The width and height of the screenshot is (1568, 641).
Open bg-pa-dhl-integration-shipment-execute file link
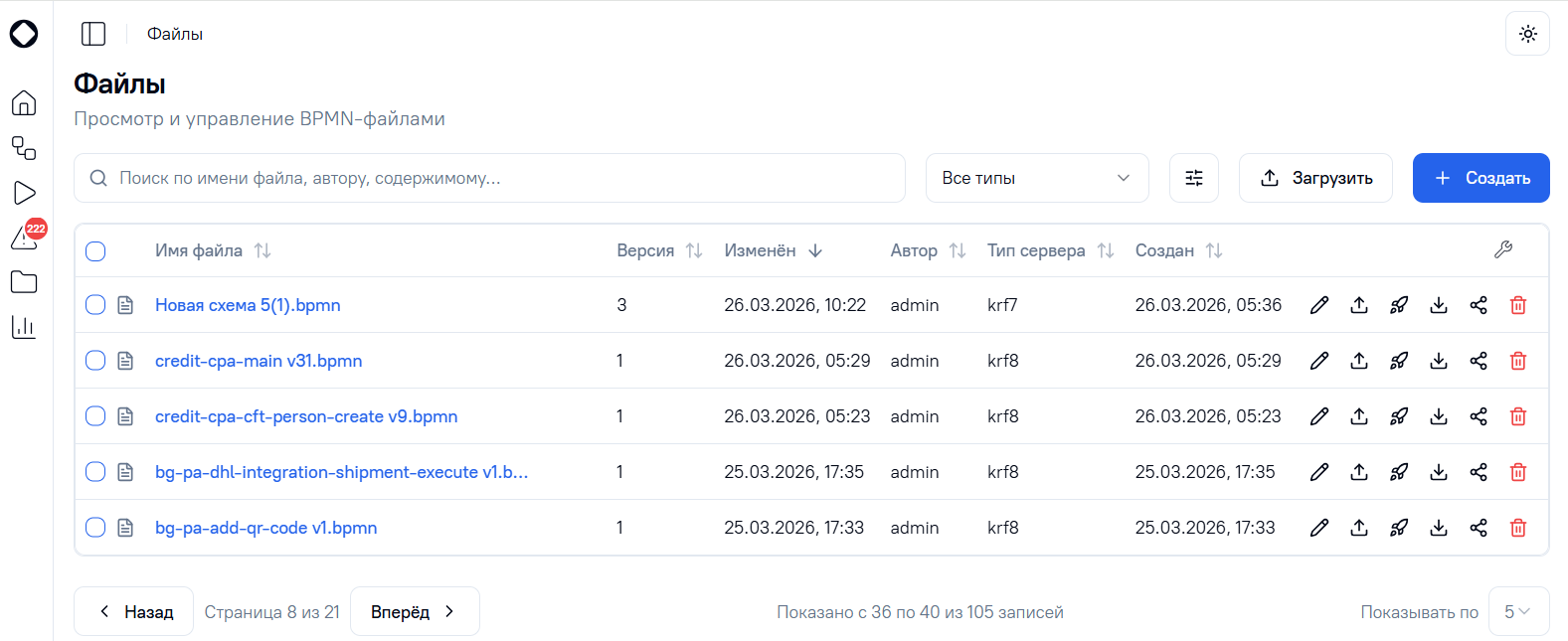(x=341, y=472)
